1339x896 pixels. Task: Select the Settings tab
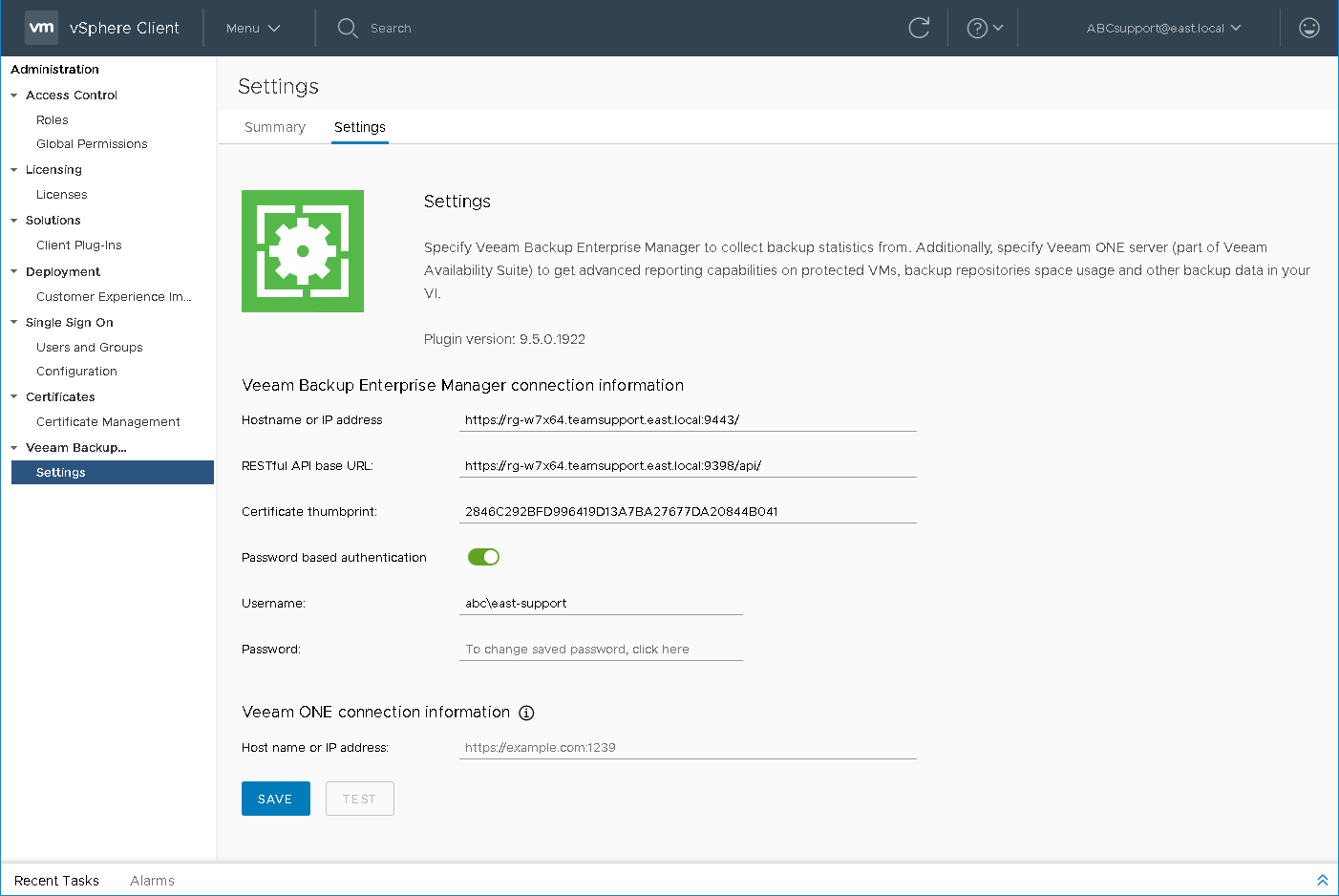pos(360,127)
